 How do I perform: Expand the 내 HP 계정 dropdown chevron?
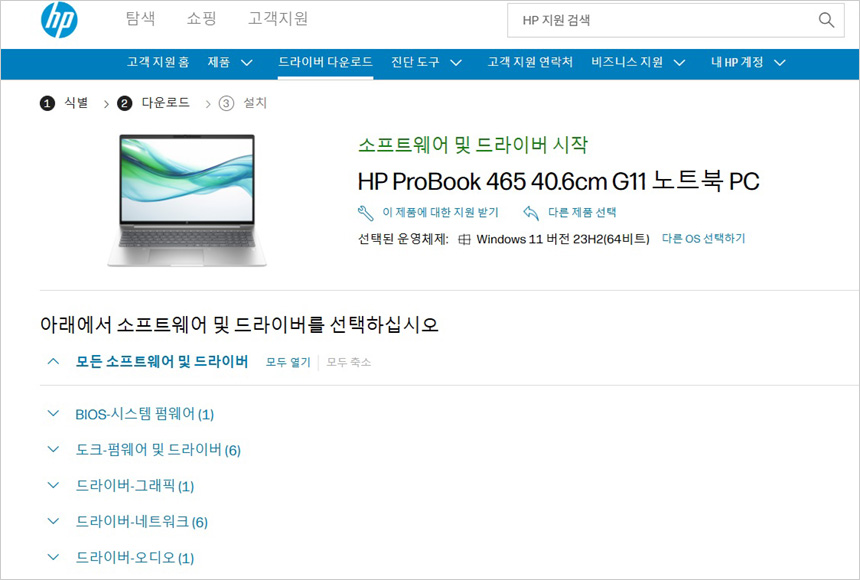(x=779, y=63)
